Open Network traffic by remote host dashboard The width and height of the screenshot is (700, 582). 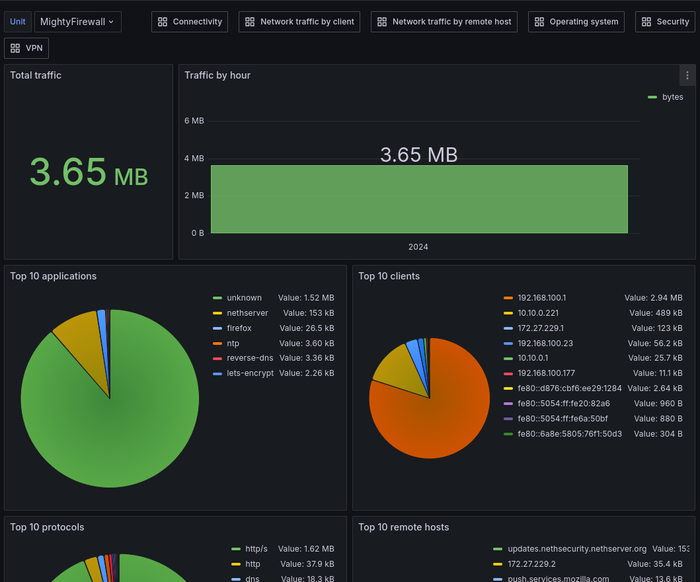443,21
